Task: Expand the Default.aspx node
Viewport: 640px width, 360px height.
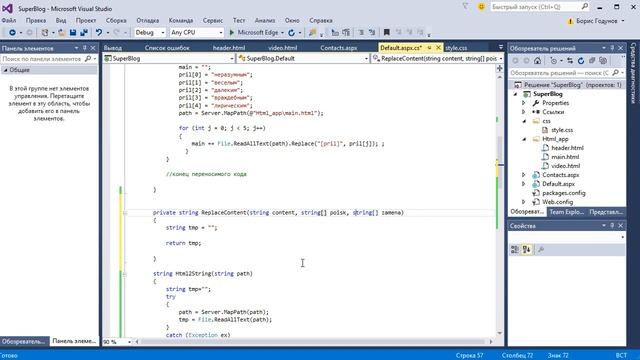Action: pyautogui.click(x=524, y=184)
